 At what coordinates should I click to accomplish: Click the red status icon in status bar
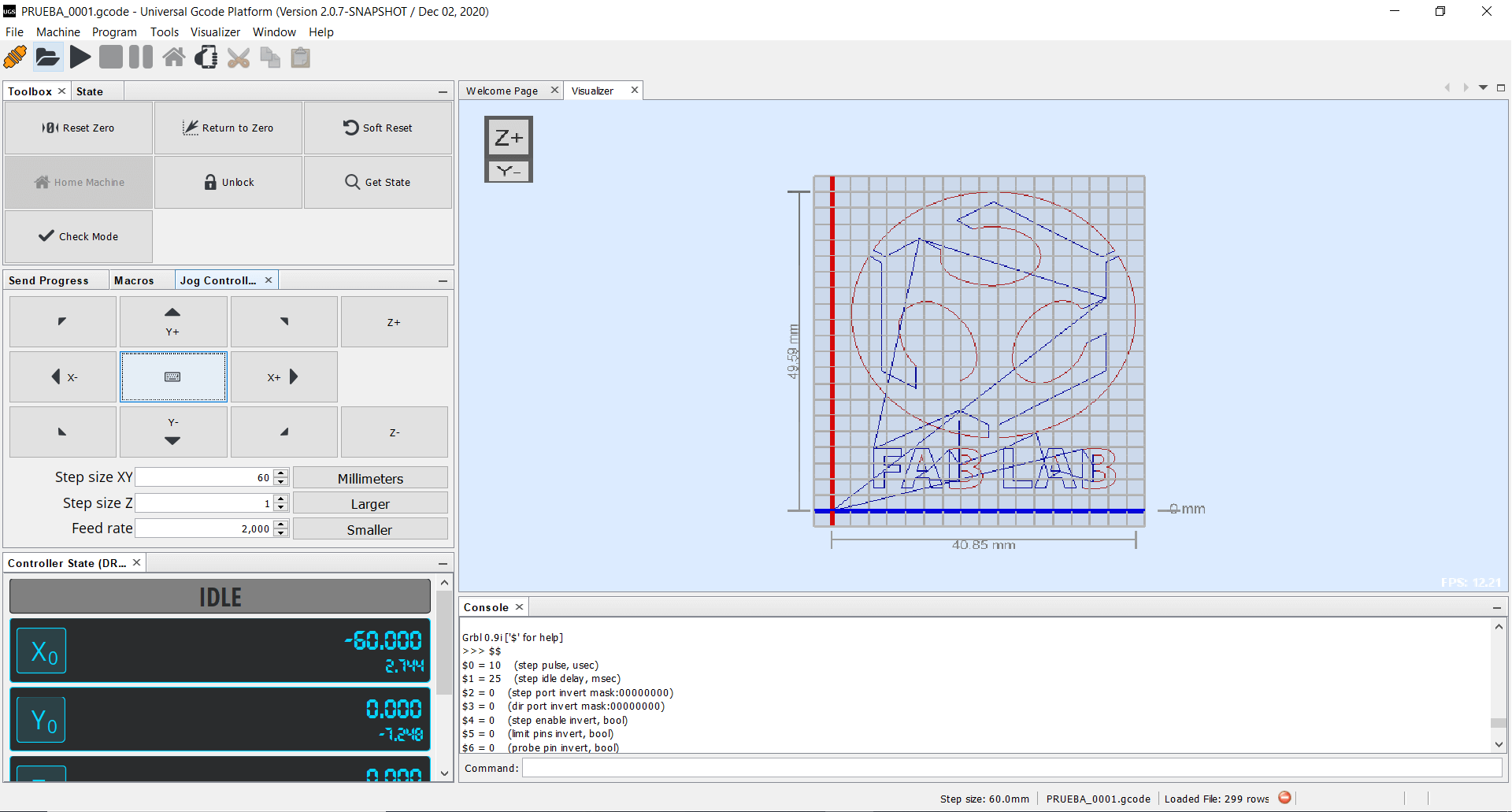(x=1284, y=798)
